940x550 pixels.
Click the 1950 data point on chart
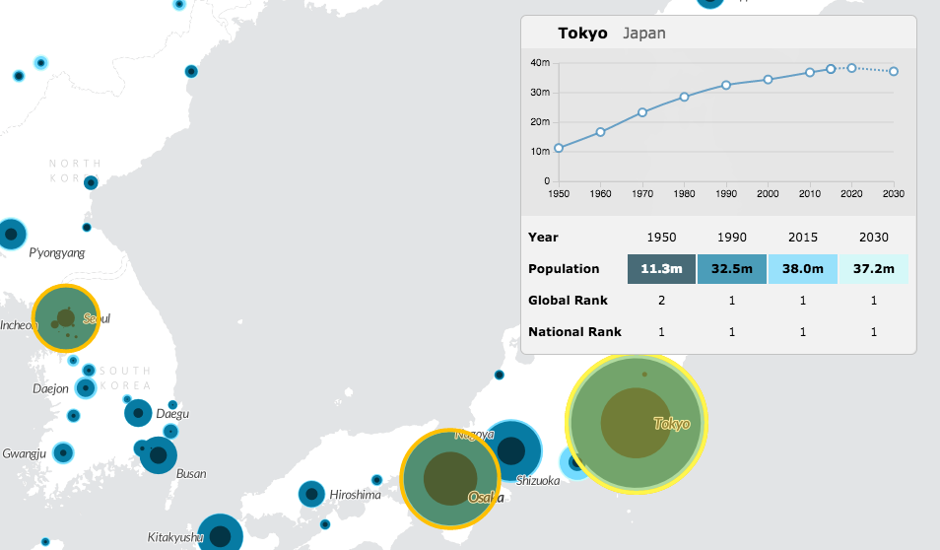559,148
